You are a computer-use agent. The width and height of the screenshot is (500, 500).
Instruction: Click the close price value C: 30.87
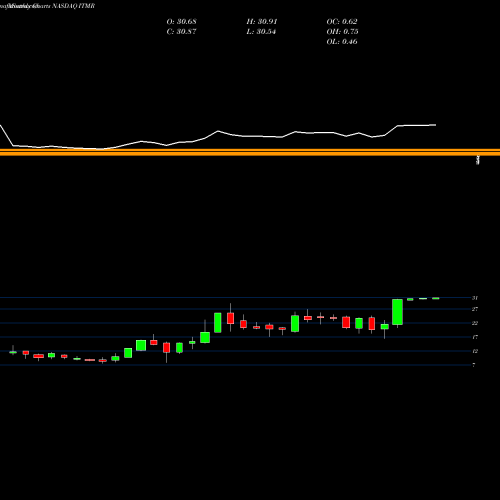[181, 32]
